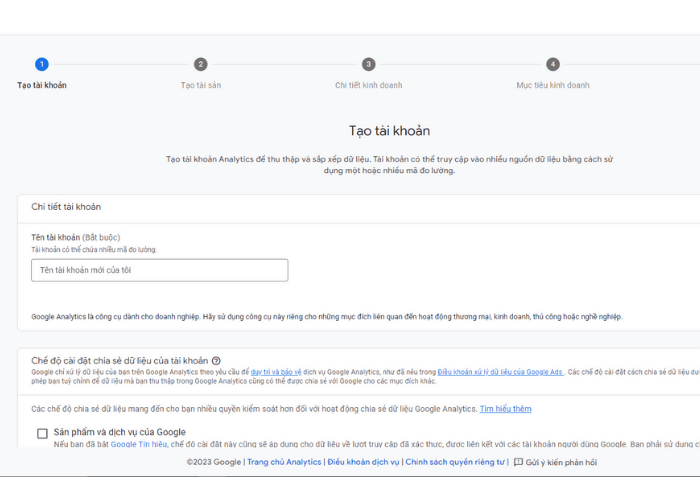Viewport: 700px width, 500px height.
Task: Open 'Điều khoản xử lý dữ liệu của Google Ads' link
Action: 500,372
